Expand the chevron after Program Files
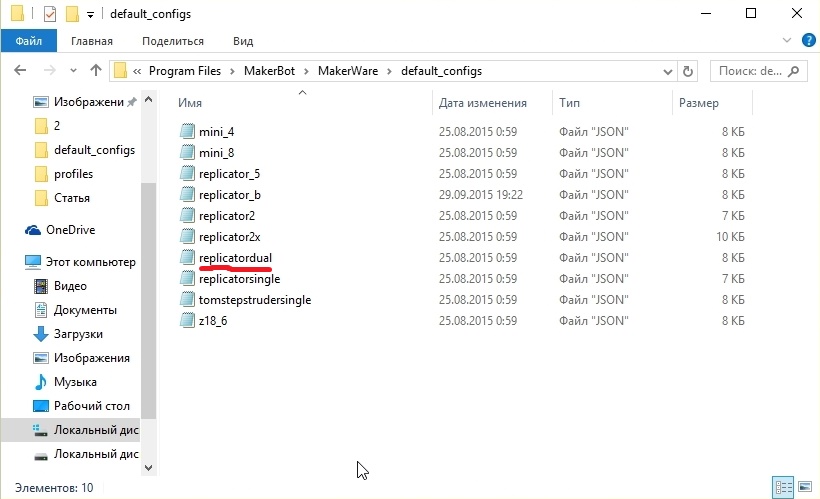820x499 pixels. (x=232, y=71)
